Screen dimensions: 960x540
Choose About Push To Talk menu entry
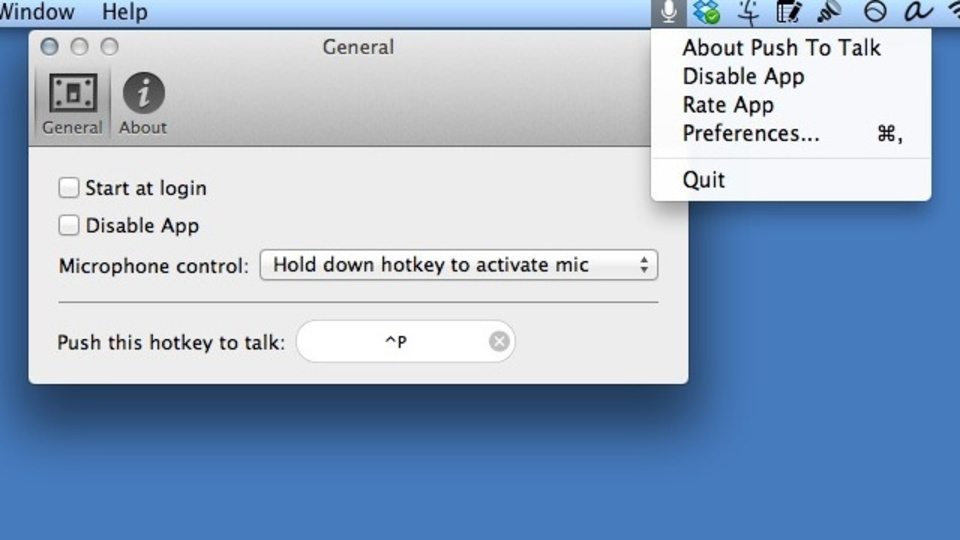(781, 48)
